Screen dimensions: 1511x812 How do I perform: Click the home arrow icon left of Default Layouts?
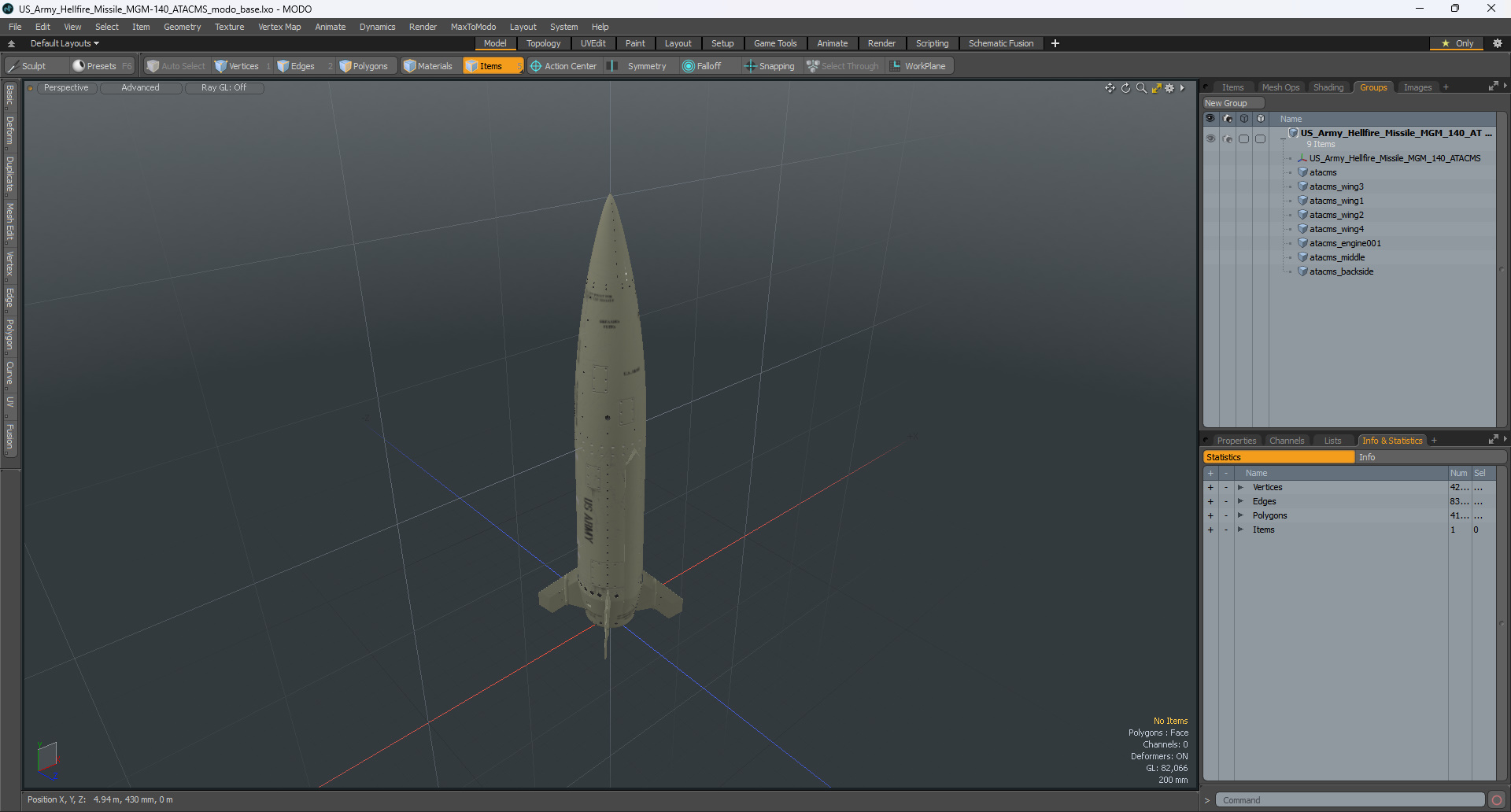[x=12, y=43]
